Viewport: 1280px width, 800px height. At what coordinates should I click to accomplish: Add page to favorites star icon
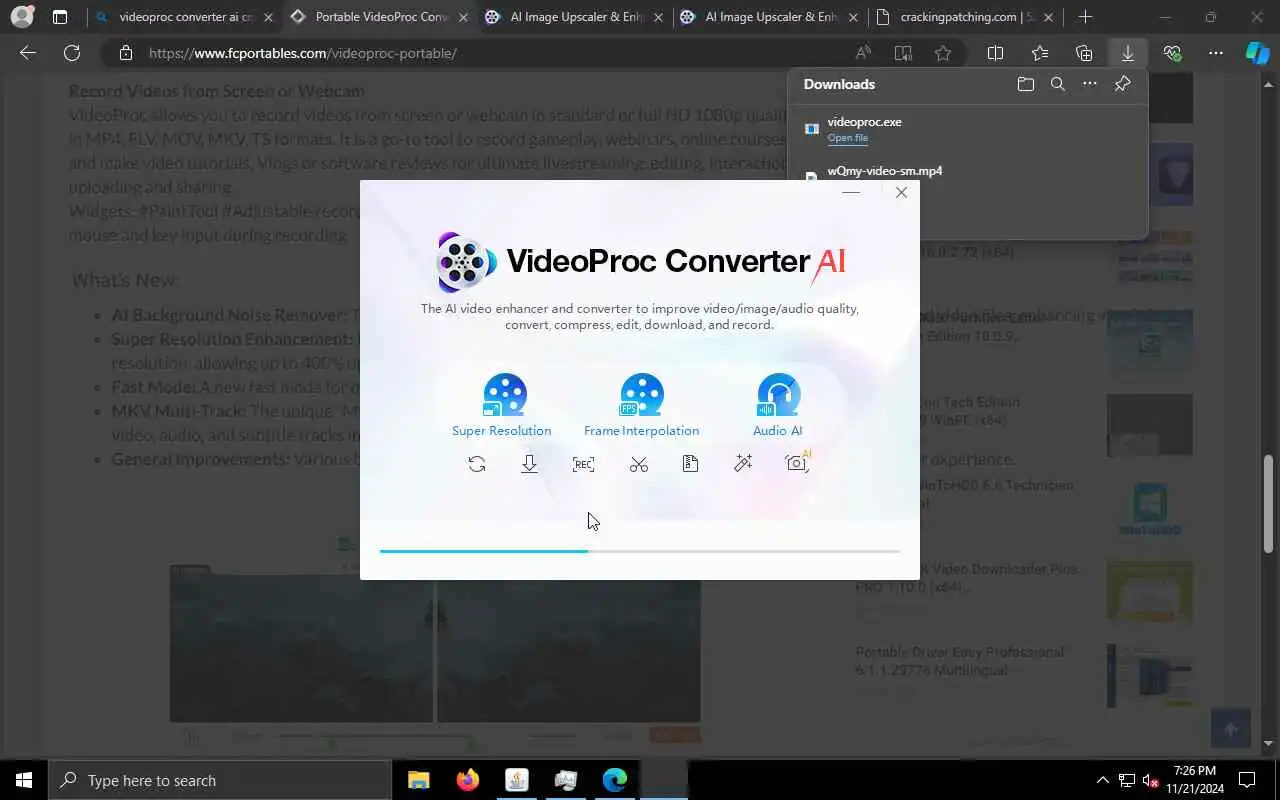click(x=943, y=53)
